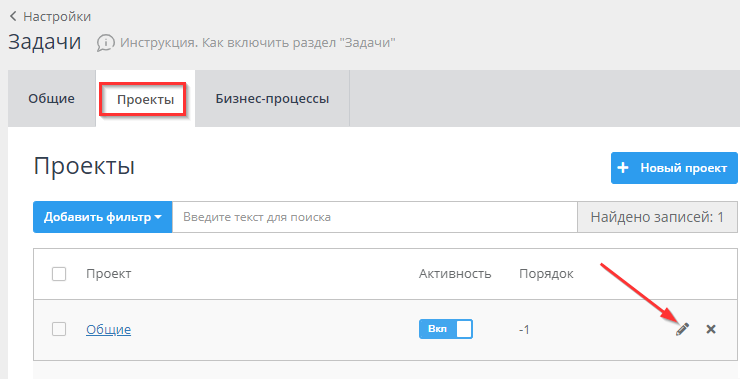This screenshot has width=740, height=379.
Task: Delete the Общие project with X icon
Action: click(x=711, y=329)
